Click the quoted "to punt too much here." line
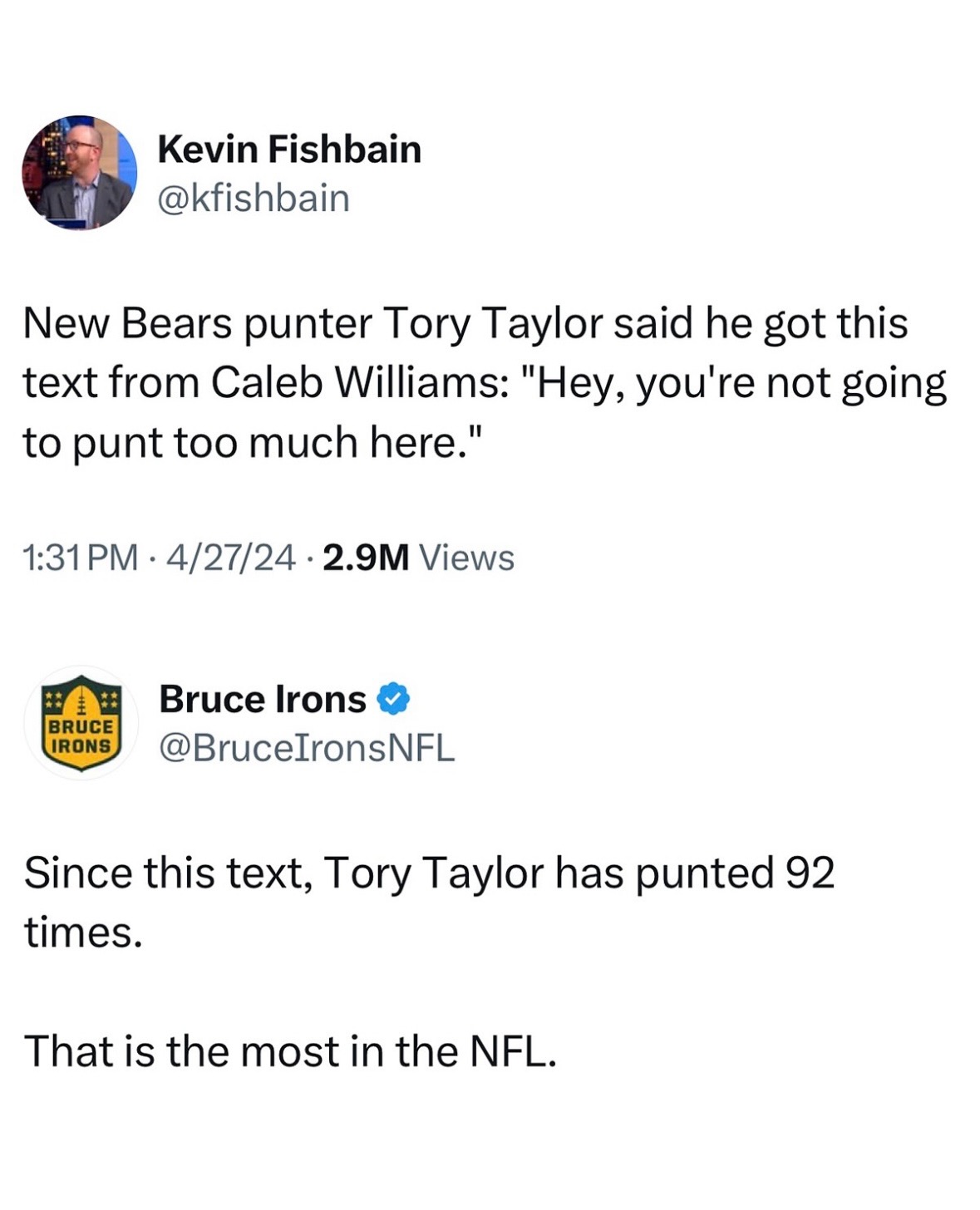 pos(254,442)
